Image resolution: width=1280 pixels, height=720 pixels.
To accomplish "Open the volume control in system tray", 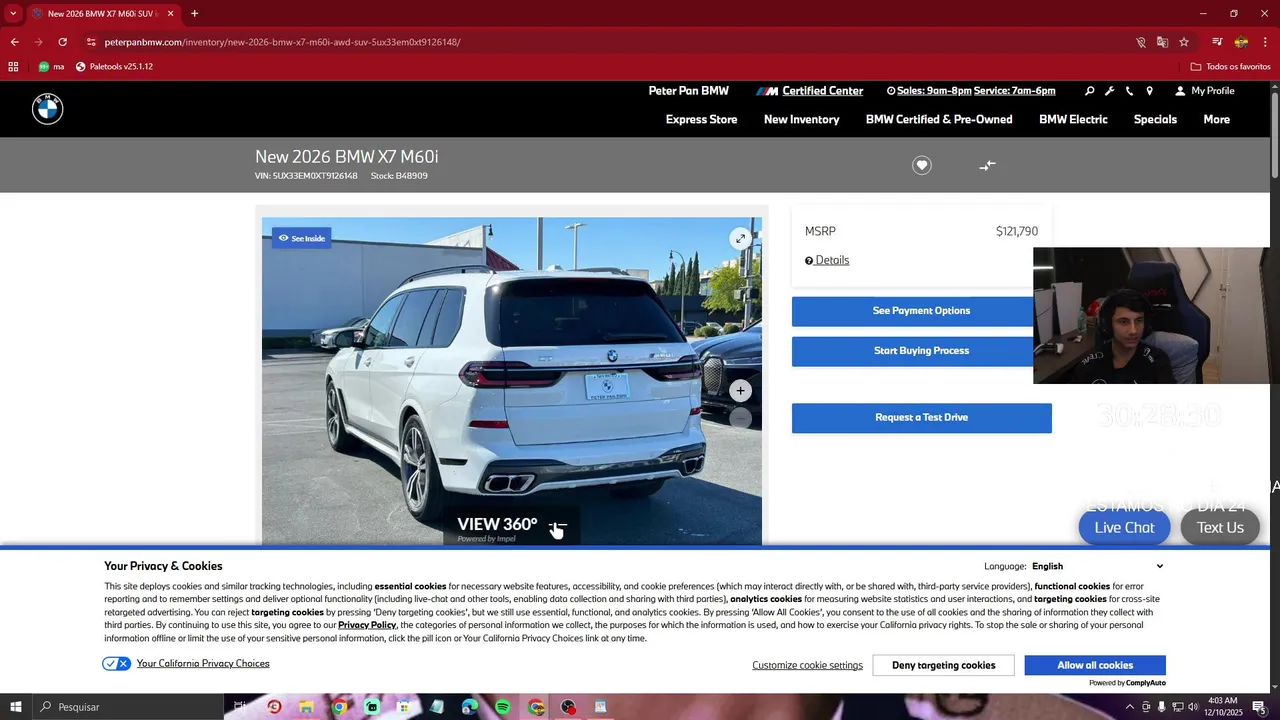I will point(1193,707).
